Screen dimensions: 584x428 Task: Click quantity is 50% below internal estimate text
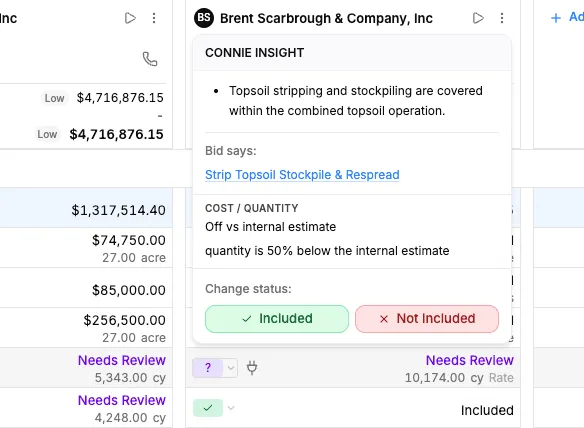click(327, 251)
